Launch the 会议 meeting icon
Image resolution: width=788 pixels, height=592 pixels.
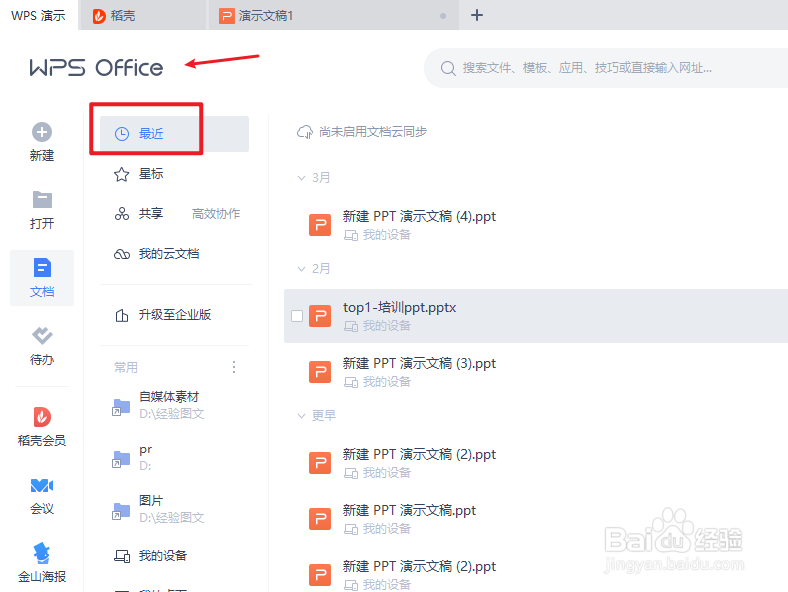[x=42, y=485]
